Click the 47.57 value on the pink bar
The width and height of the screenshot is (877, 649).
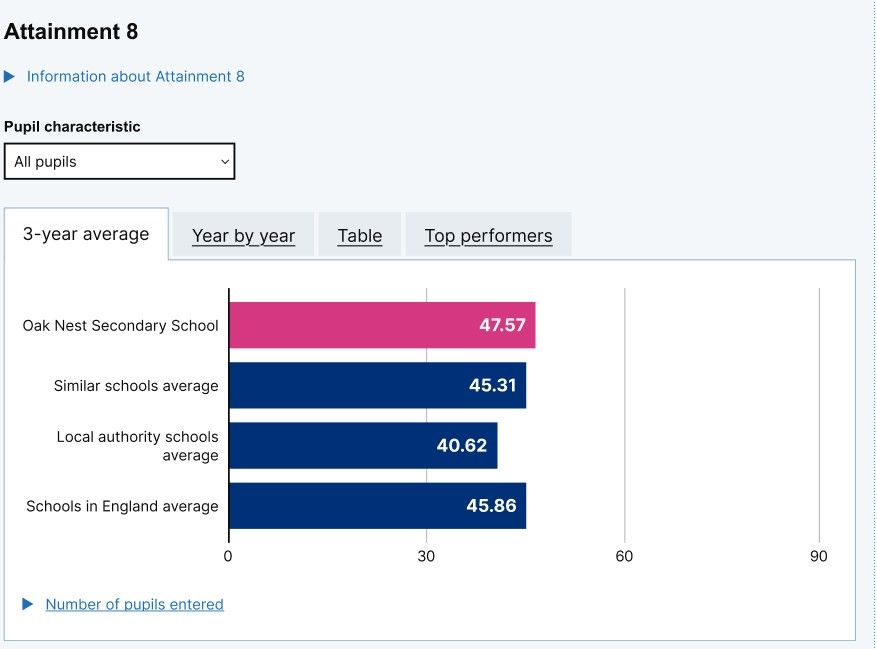504,325
